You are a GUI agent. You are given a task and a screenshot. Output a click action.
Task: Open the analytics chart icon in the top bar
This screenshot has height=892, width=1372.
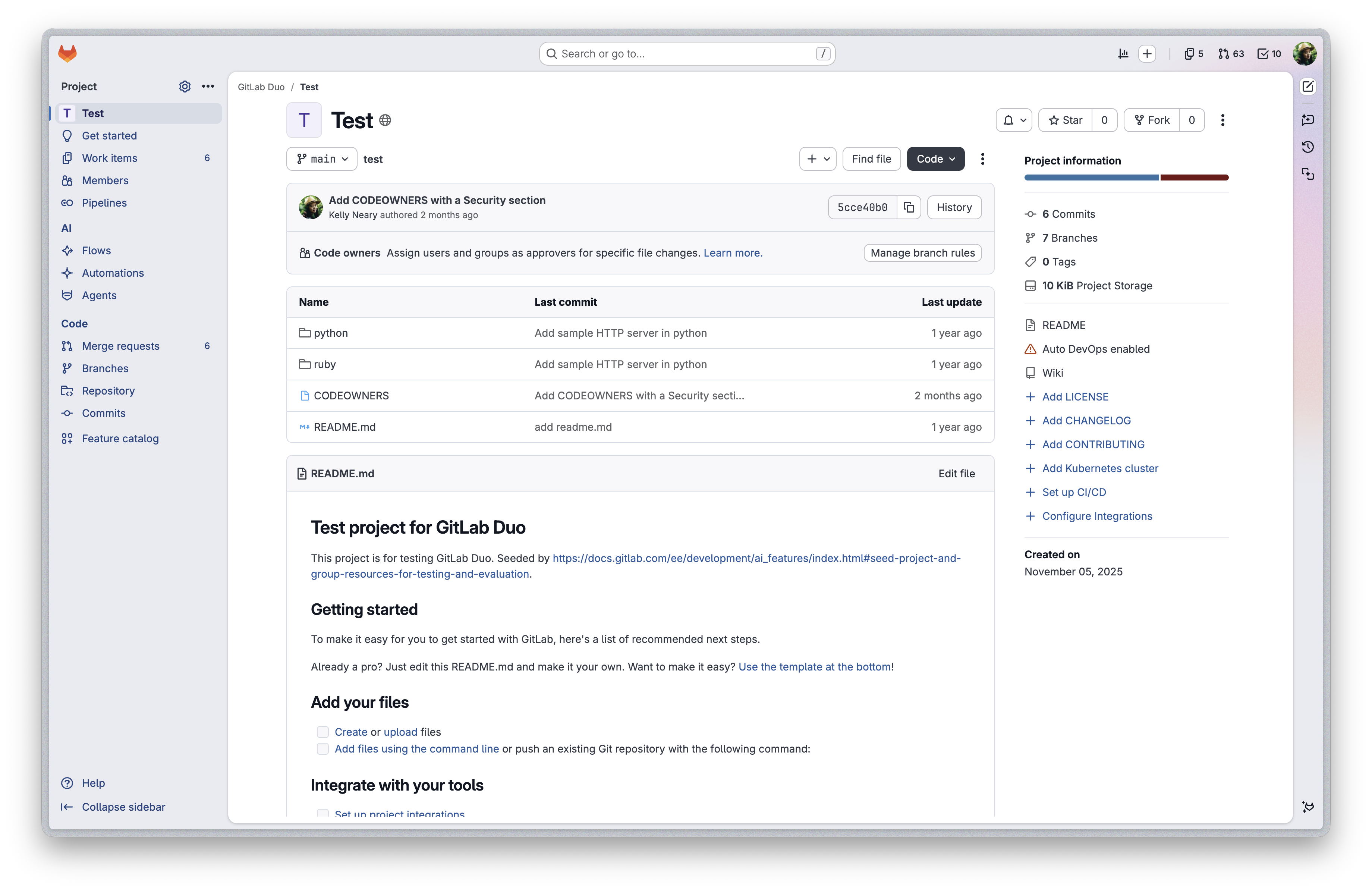tap(1123, 54)
